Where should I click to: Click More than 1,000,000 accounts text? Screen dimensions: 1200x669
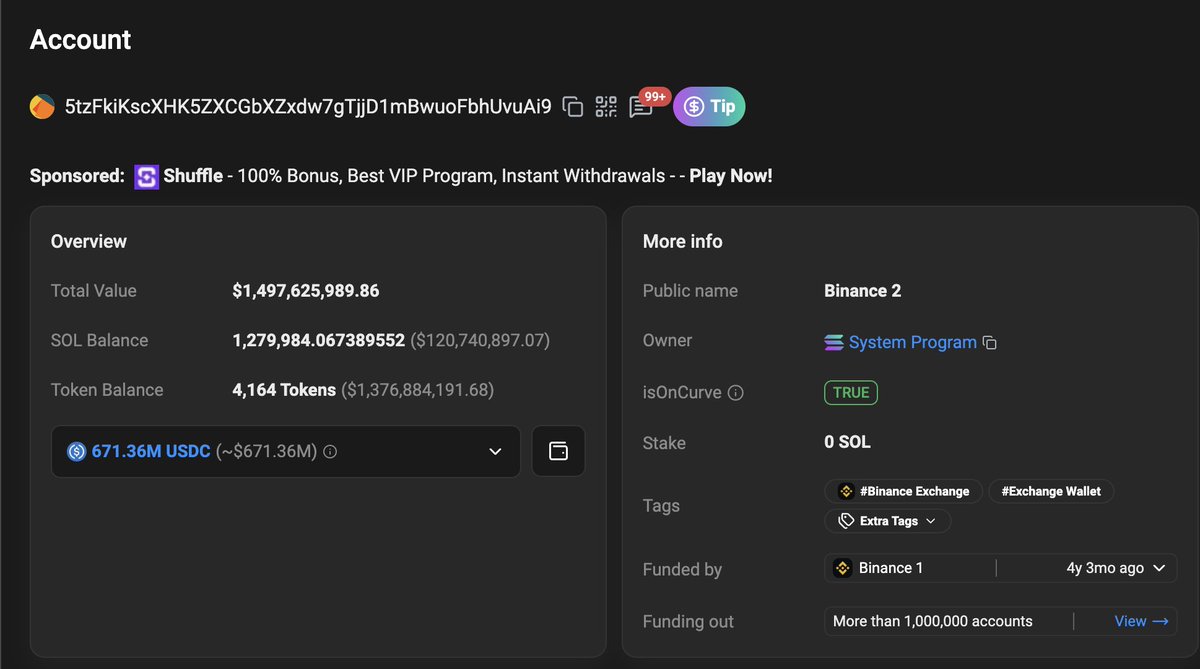click(933, 621)
